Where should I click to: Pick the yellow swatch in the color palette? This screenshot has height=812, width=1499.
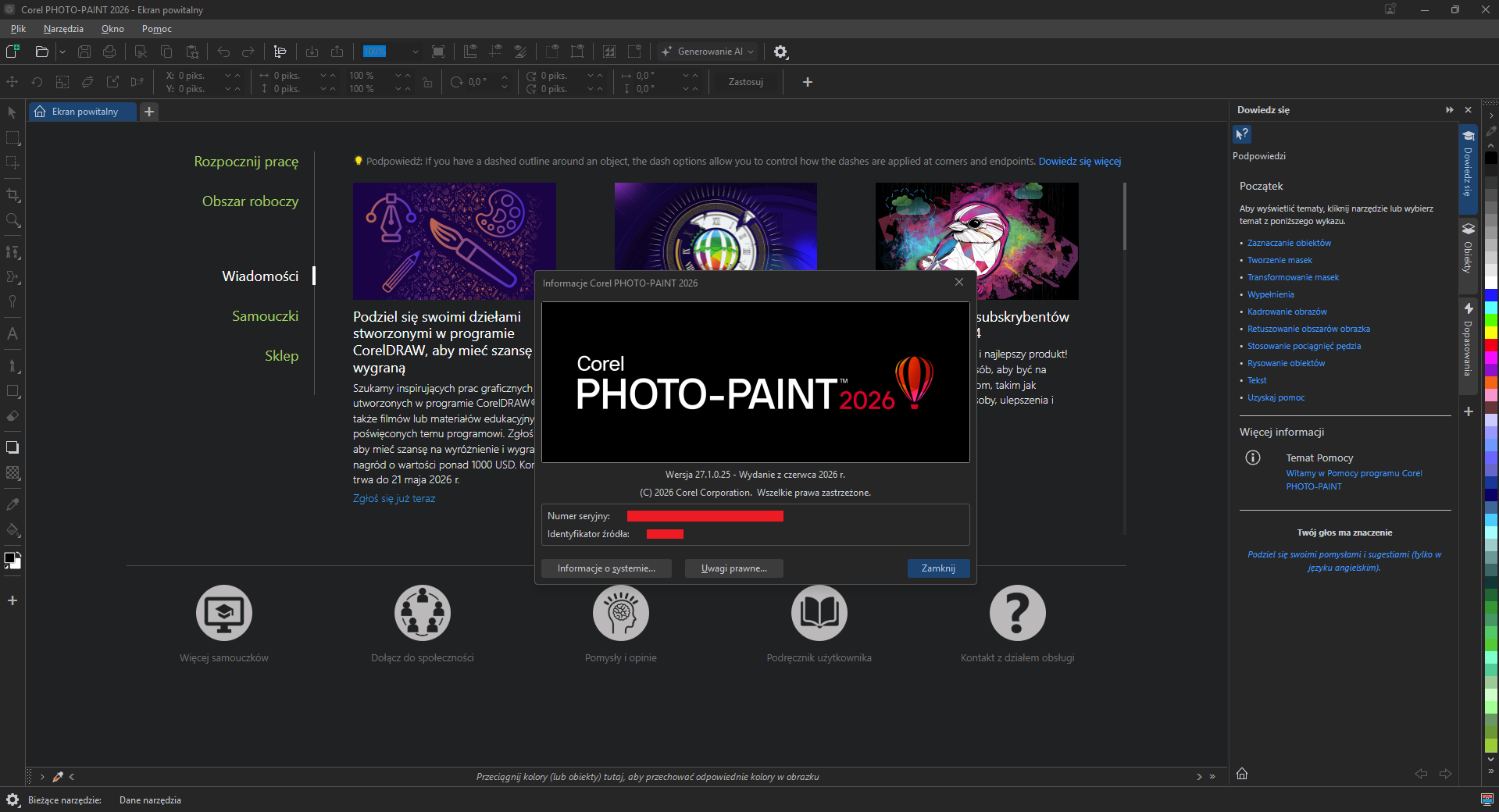pos(1491,333)
